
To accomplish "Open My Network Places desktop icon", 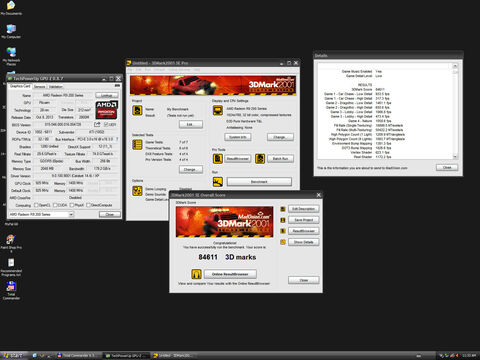I will point(11,56).
